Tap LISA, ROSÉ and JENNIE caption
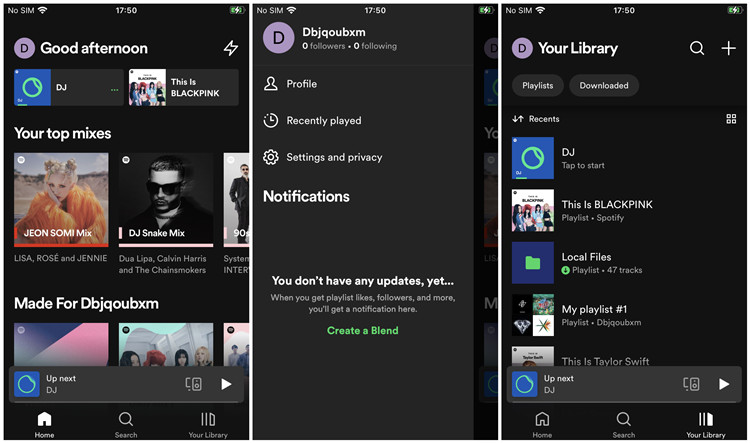The image size is (750, 443). pyautogui.click(x=61, y=258)
